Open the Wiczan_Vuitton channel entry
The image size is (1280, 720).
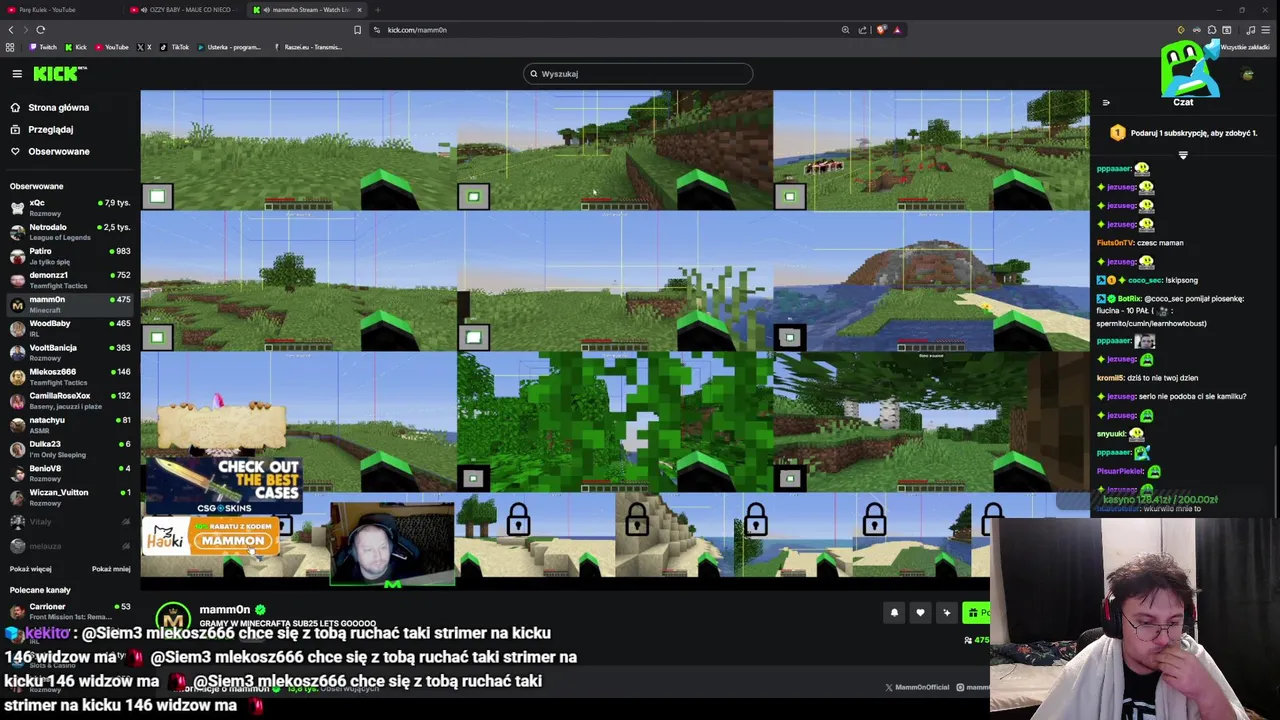[x=70, y=496]
